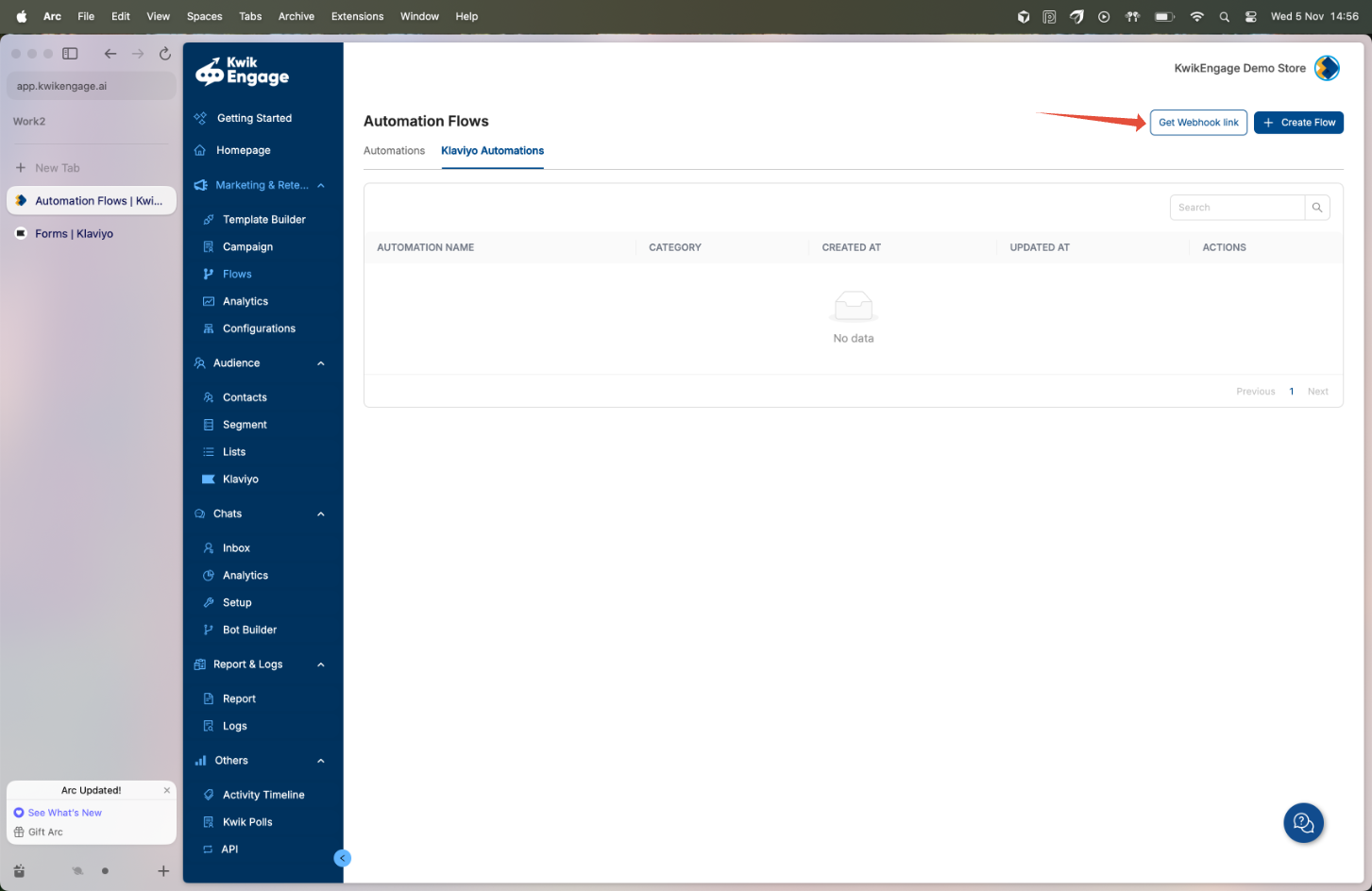Go back in Arc browser
The image size is (1372, 891).
point(110,54)
